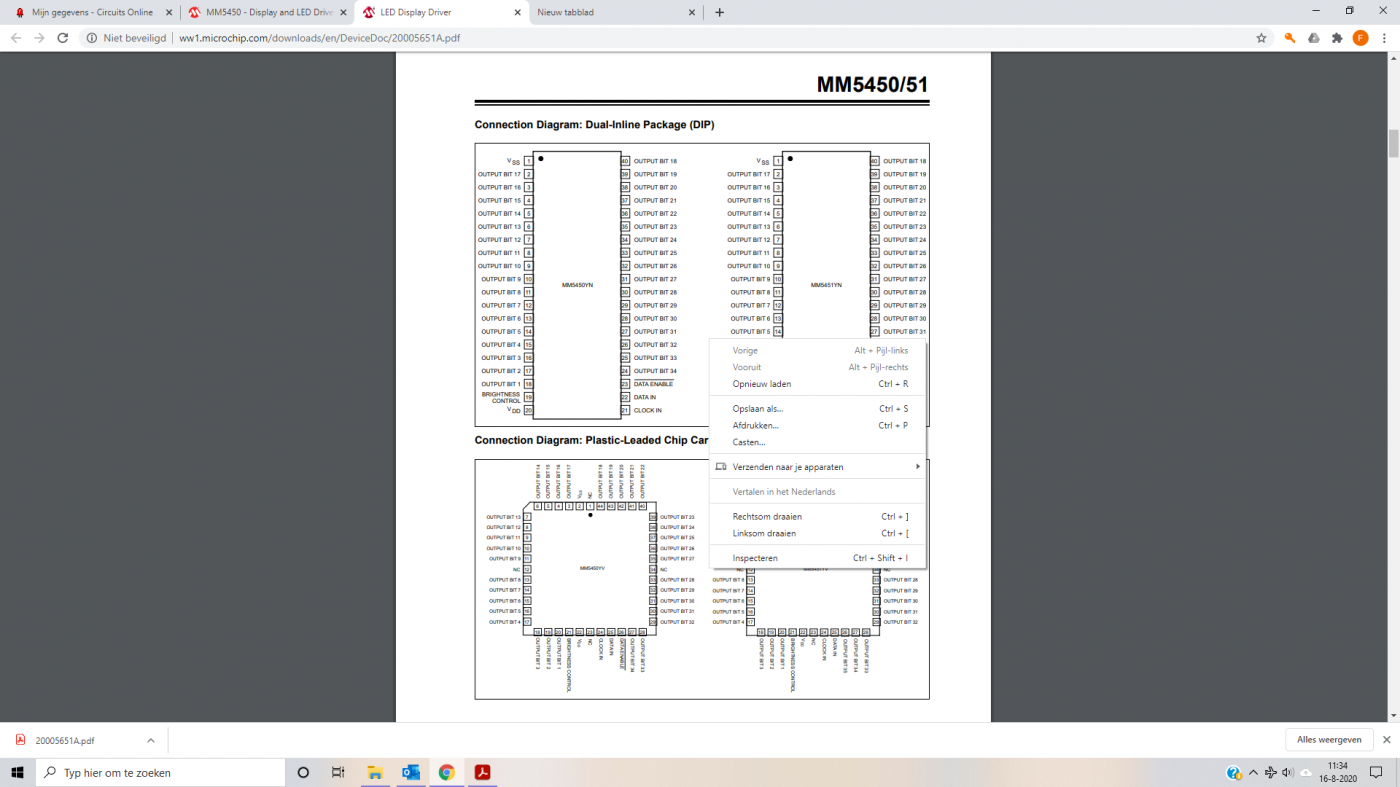The height and width of the screenshot is (787, 1400).
Task: Click the blue help tray icon
Action: click(1234, 773)
